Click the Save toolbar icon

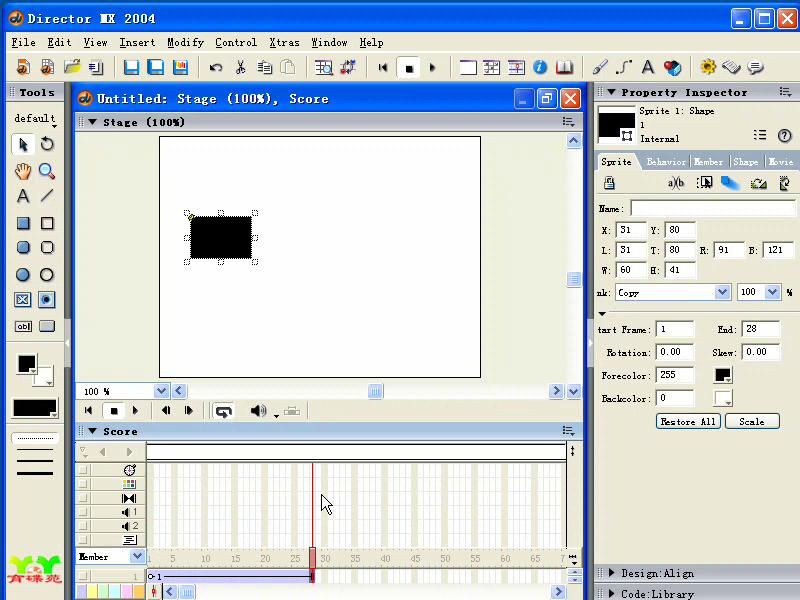pos(131,67)
